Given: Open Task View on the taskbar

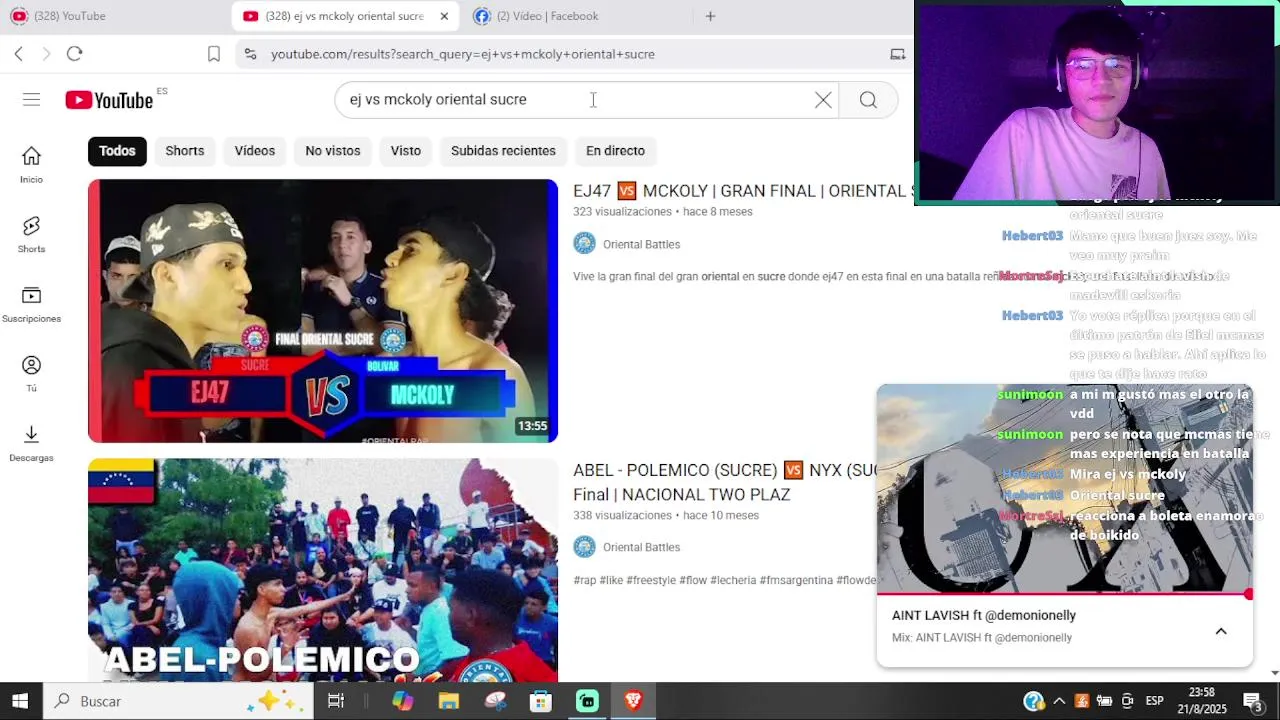Looking at the screenshot, I should 336,701.
